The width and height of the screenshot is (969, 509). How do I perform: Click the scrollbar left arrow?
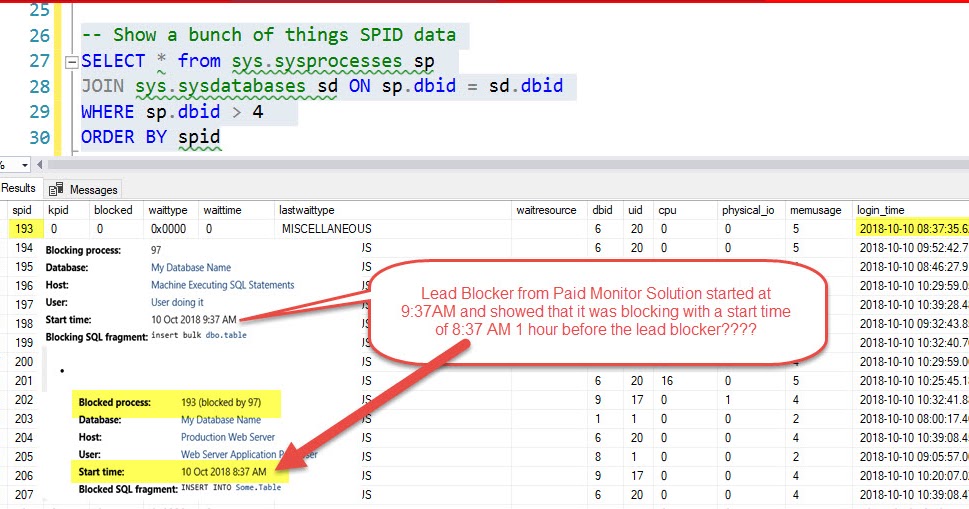(40, 165)
